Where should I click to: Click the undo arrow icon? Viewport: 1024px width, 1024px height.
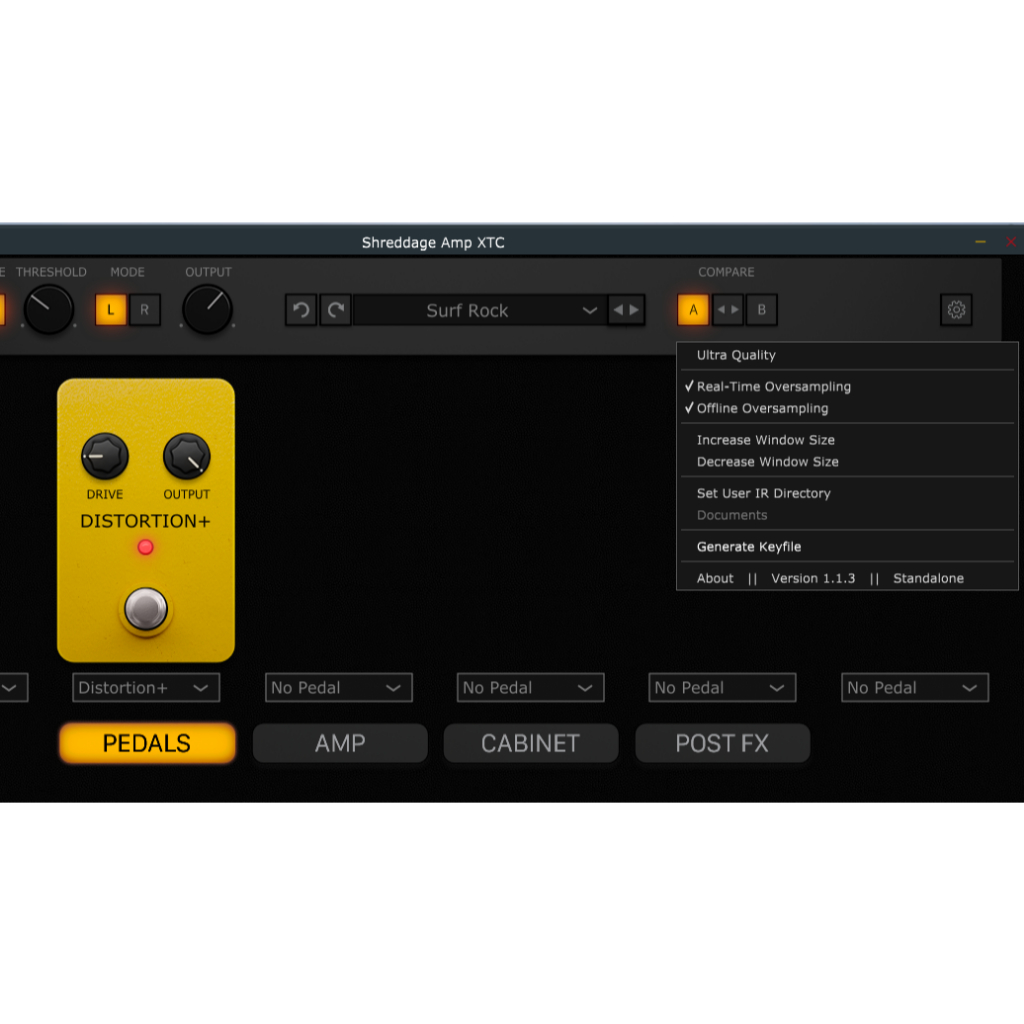click(x=300, y=310)
